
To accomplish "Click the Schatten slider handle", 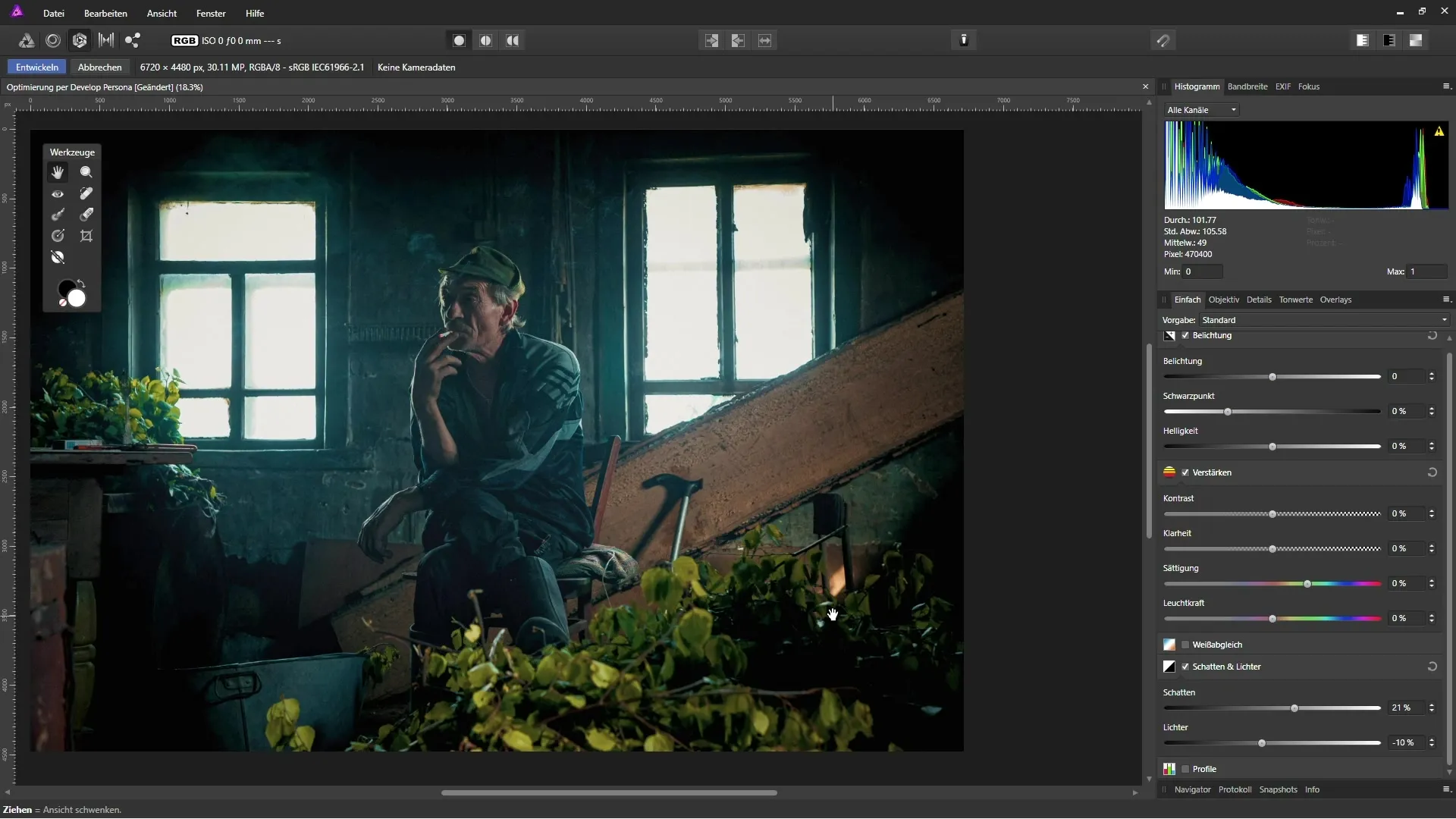I will point(1294,708).
